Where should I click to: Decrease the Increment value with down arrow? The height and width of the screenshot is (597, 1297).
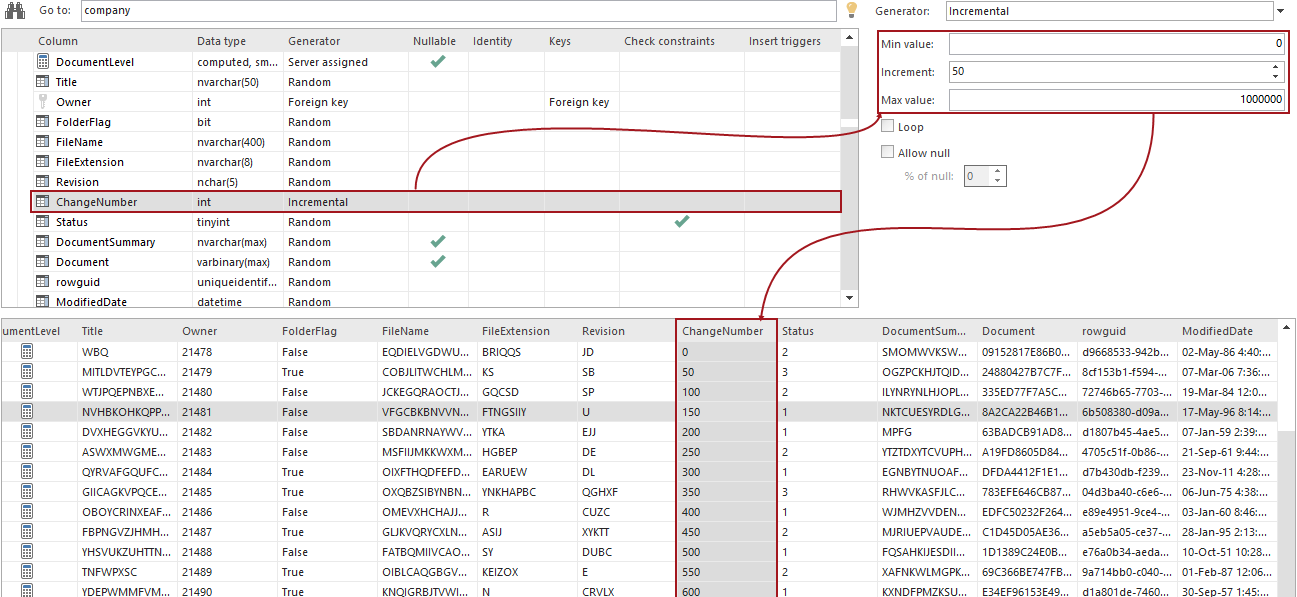pyautogui.click(x=1275, y=77)
